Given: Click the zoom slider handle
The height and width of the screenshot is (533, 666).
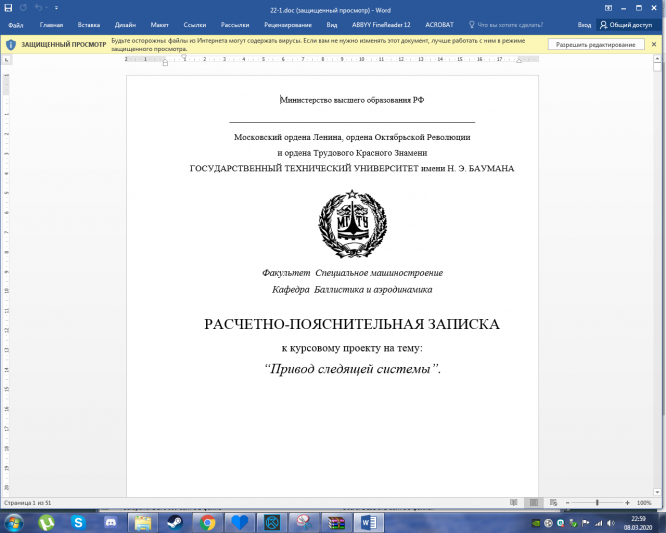Looking at the screenshot, I should coord(597,503).
